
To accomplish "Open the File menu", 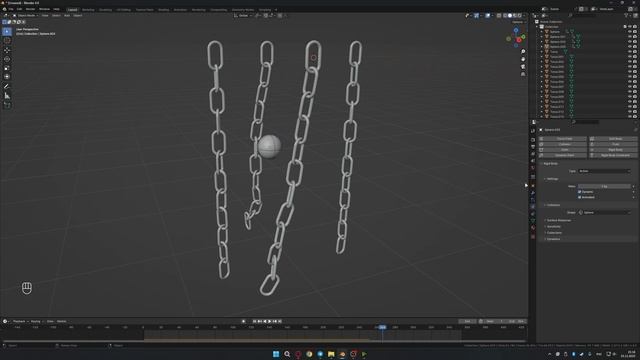I will pyautogui.click(x=11, y=9).
